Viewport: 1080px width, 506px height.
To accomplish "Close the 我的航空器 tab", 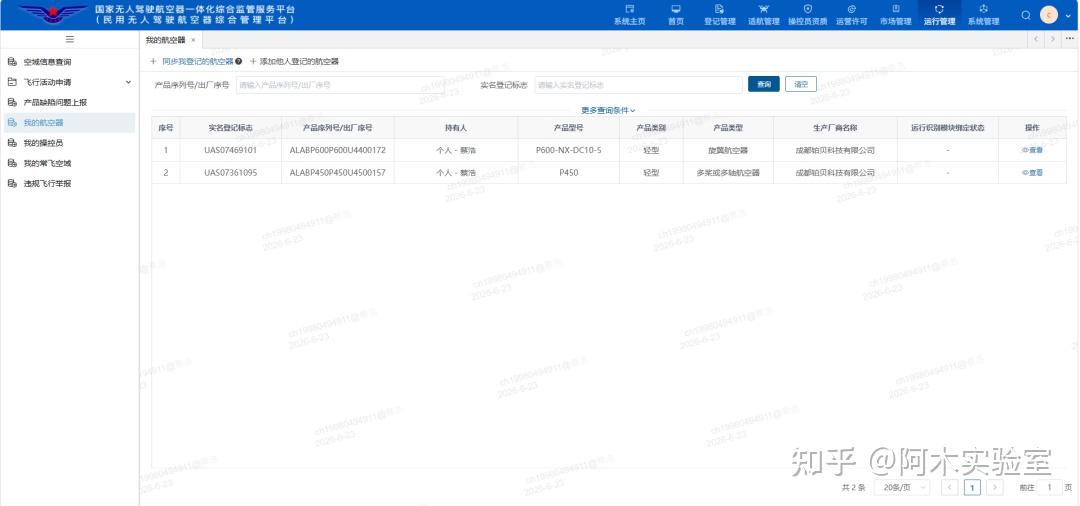I will [194, 40].
